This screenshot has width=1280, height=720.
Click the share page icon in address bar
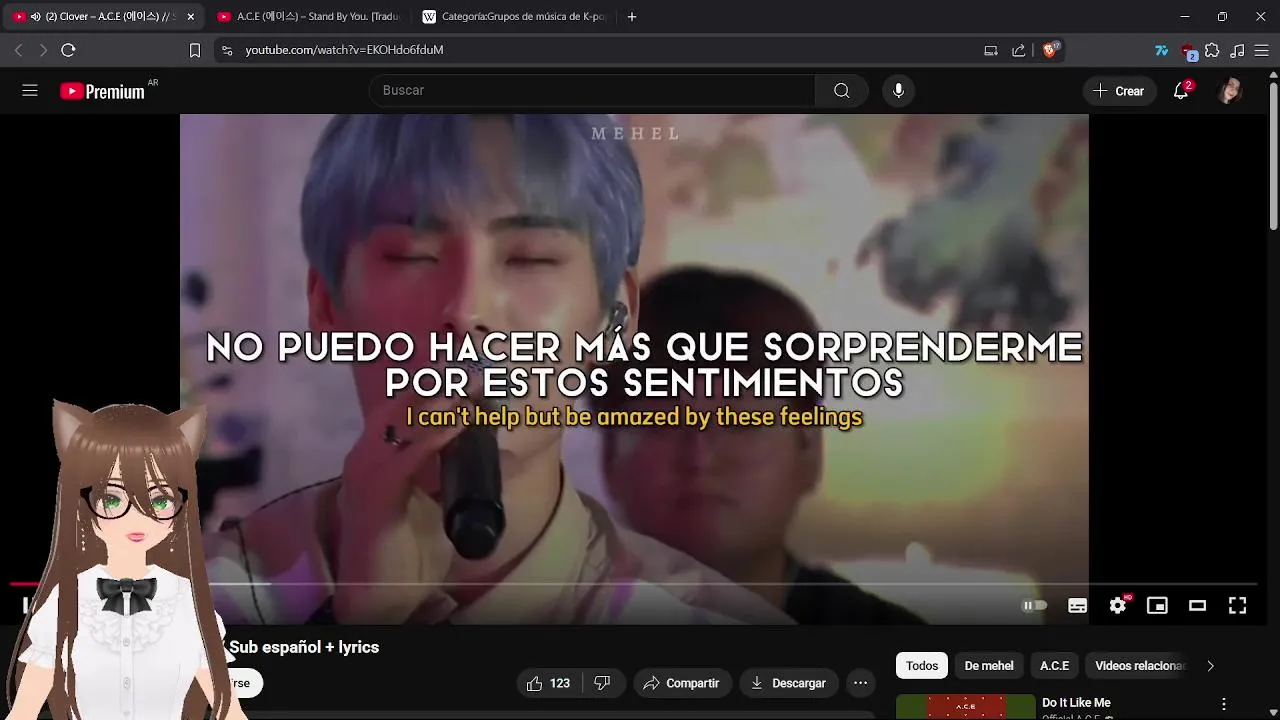pyautogui.click(x=1018, y=50)
